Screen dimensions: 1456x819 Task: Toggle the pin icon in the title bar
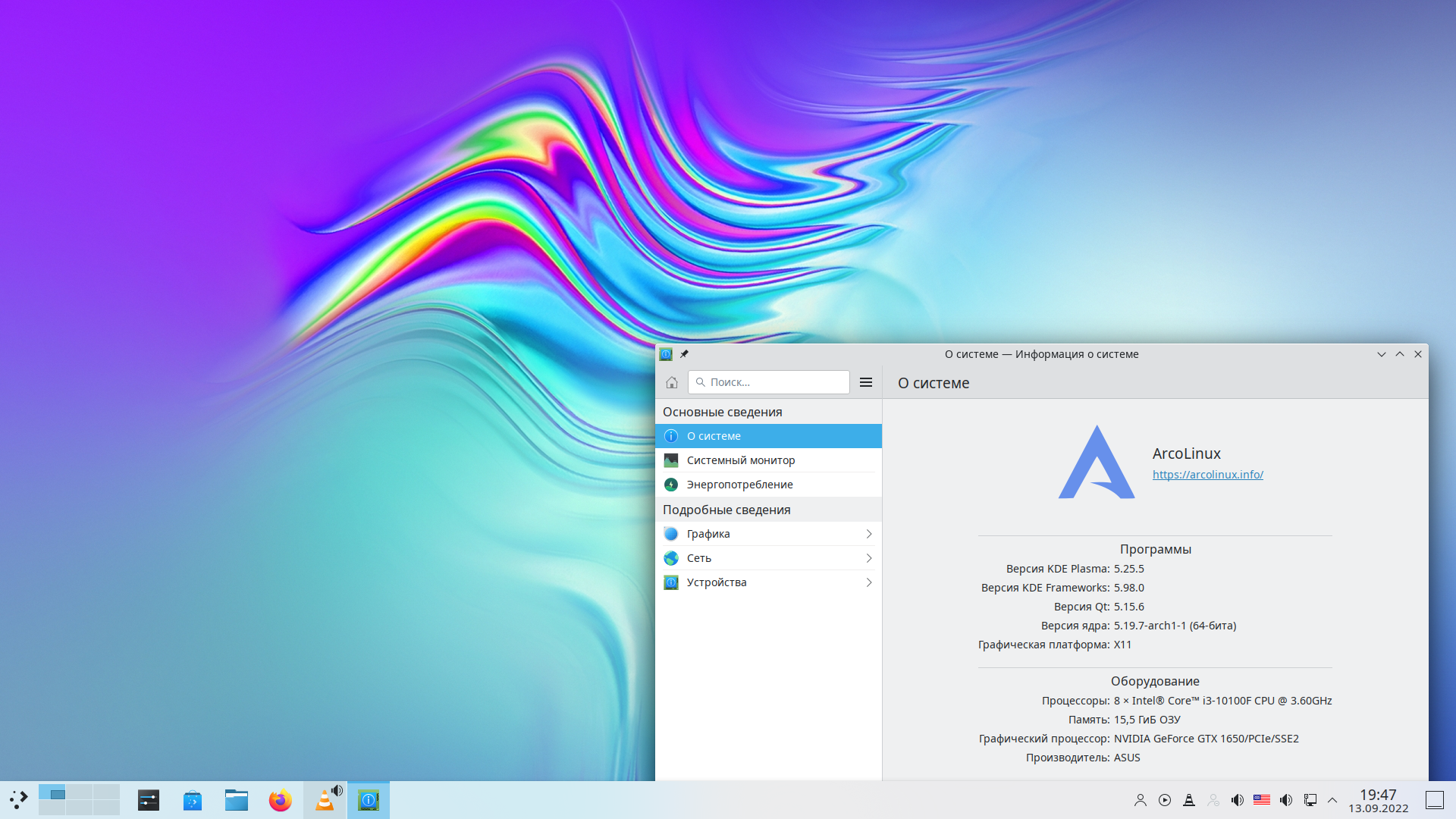pyautogui.click(x=684, y=354)
